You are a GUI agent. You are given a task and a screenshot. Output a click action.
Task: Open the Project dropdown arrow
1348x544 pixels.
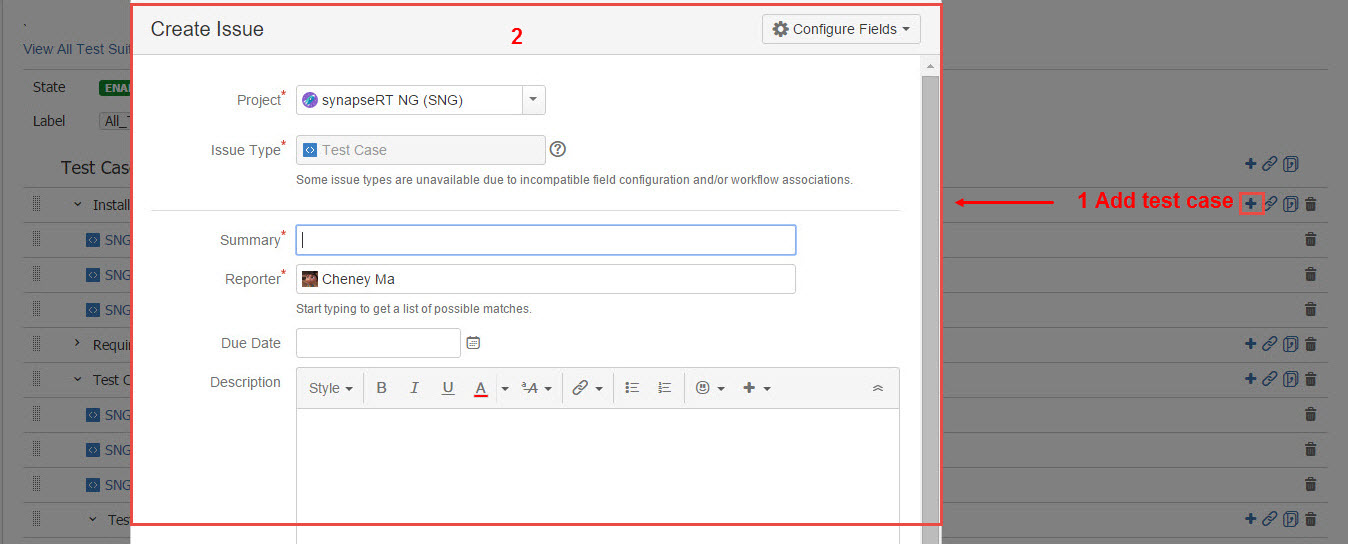click(x=533, y=100)
